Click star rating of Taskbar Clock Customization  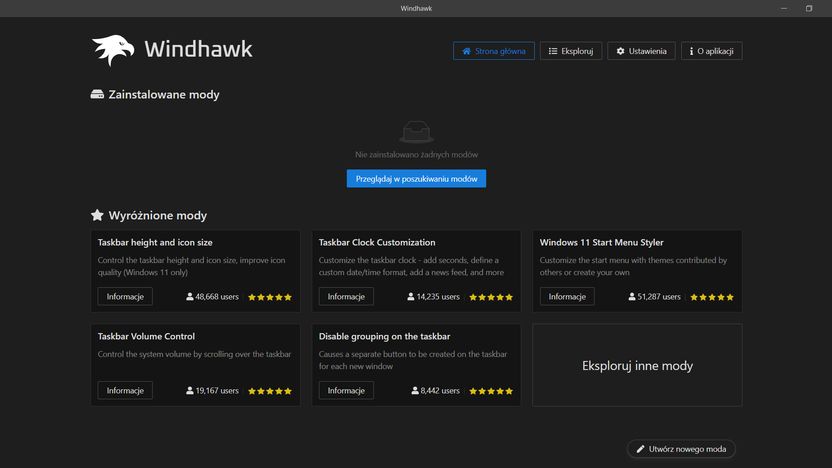pyautogui.click(x=491, y=297)
